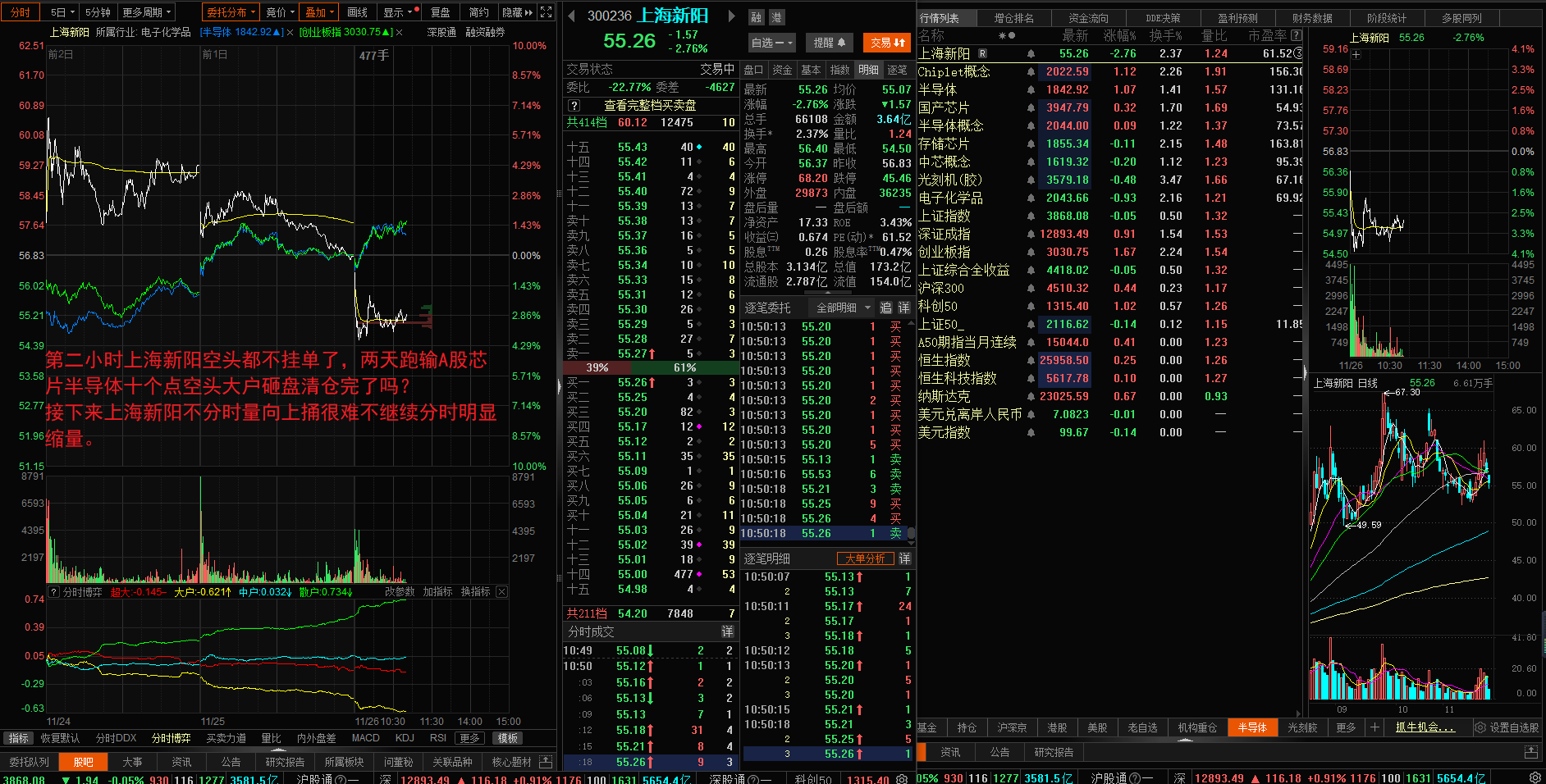1546x784 pixels.
Task: Remove the 半导体 overlay index
Action: (x=290, y=33)
